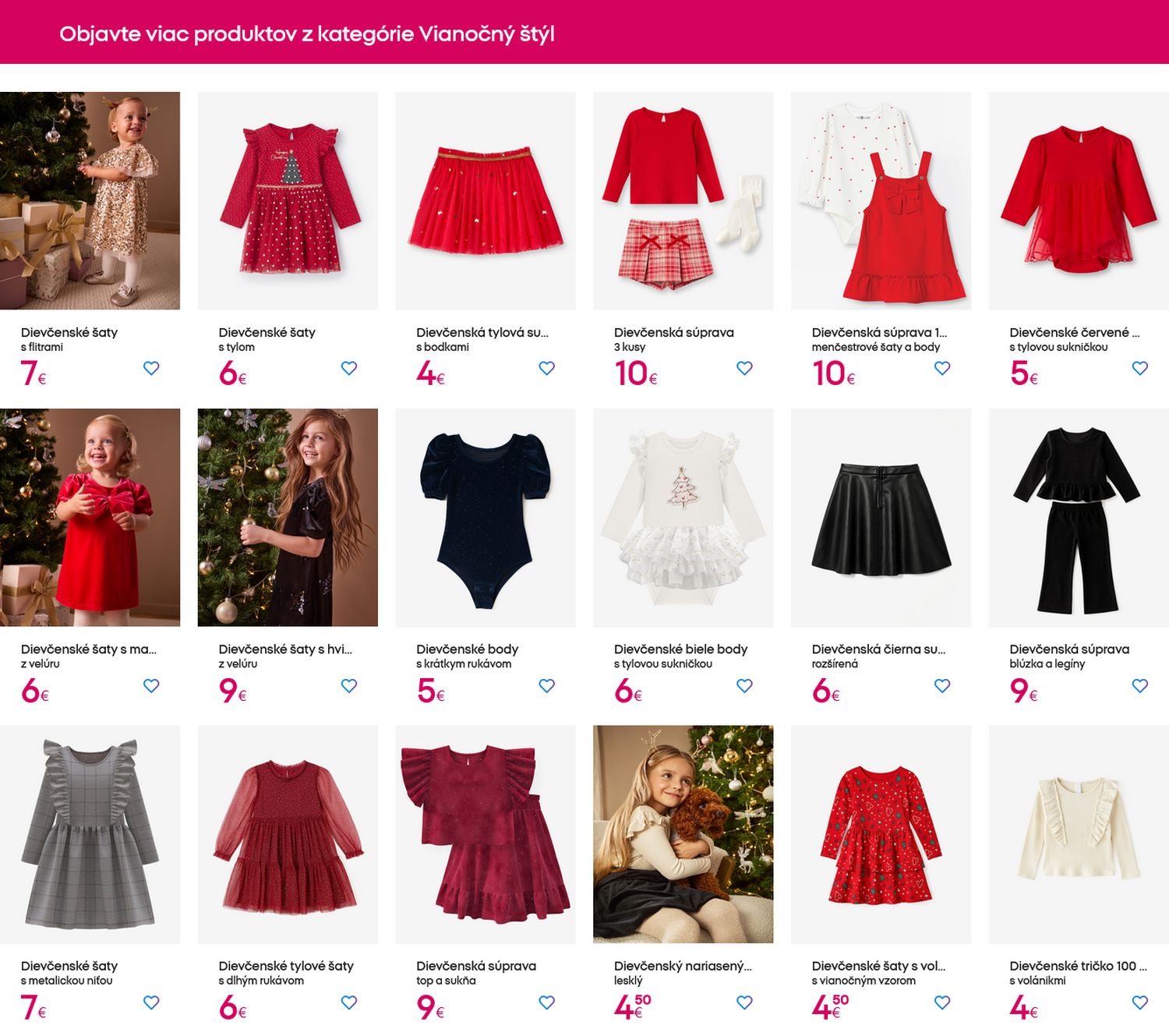Favorite the menčestrové šaty a body set
This screenshot has height=1036, width=1169.
[x=942, y=368]
